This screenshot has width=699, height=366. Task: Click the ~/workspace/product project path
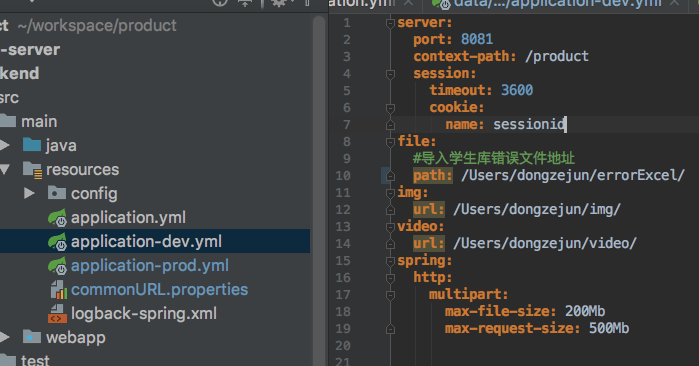97,26
